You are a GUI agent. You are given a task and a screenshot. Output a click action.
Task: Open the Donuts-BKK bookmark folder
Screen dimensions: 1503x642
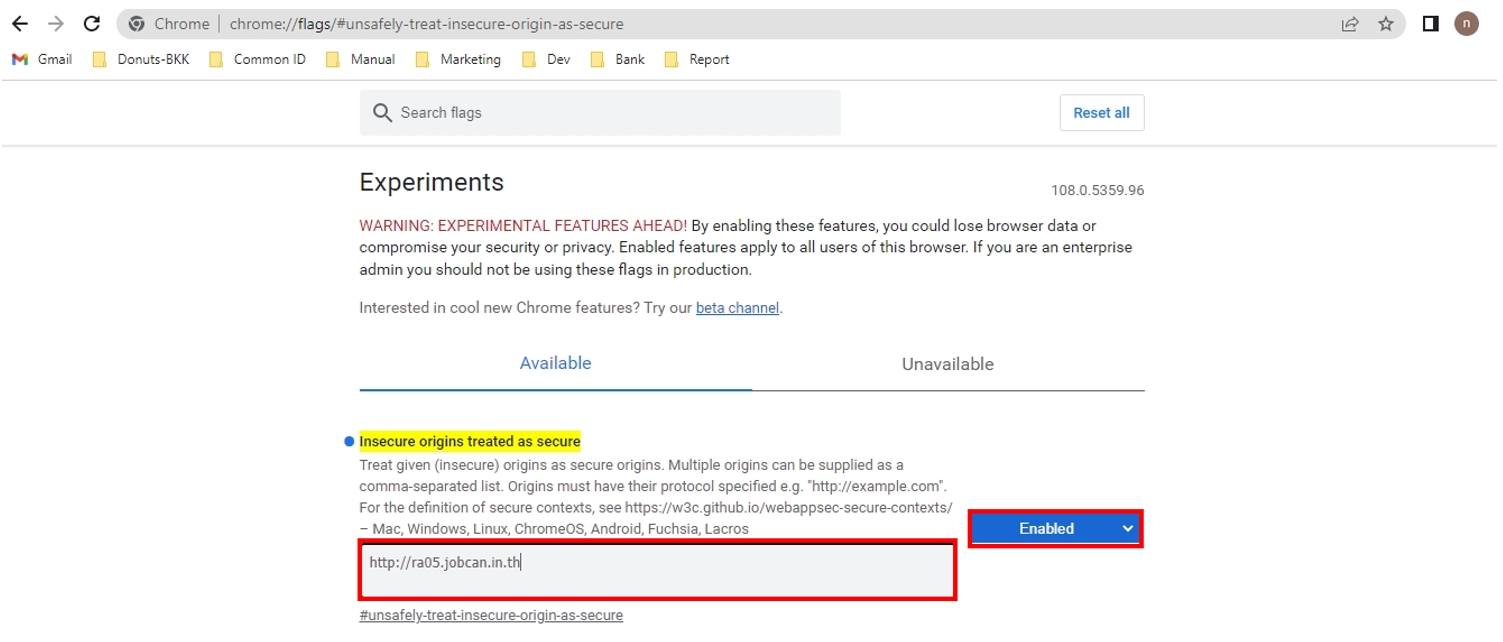click(x=140, y=59)
